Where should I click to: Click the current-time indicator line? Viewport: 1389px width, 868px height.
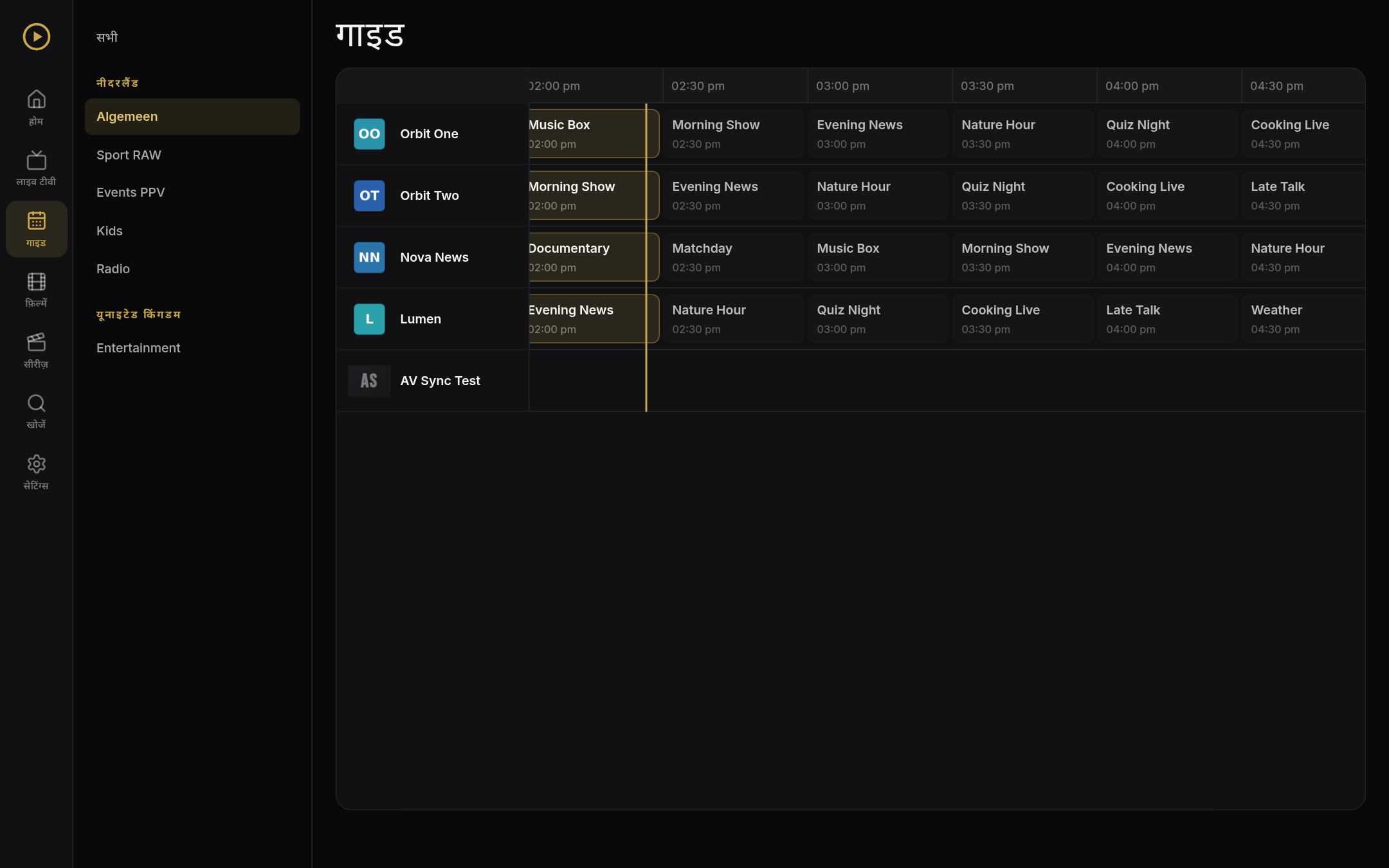(x=646, y=257)
